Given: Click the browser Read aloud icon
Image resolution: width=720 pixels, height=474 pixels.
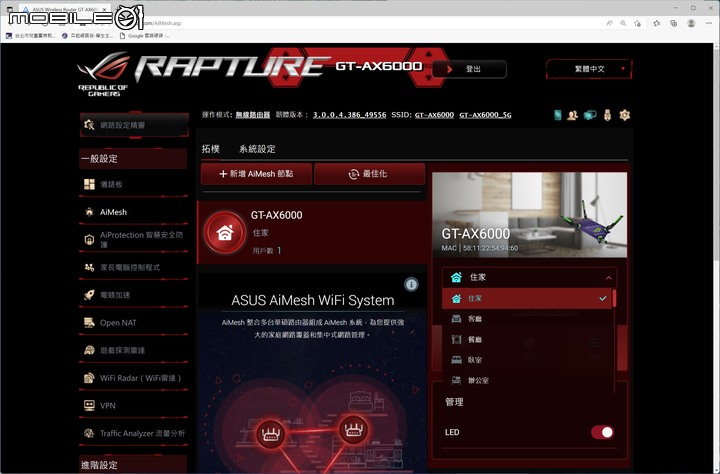Looking at the screenshot, I should tap(609, 23).
